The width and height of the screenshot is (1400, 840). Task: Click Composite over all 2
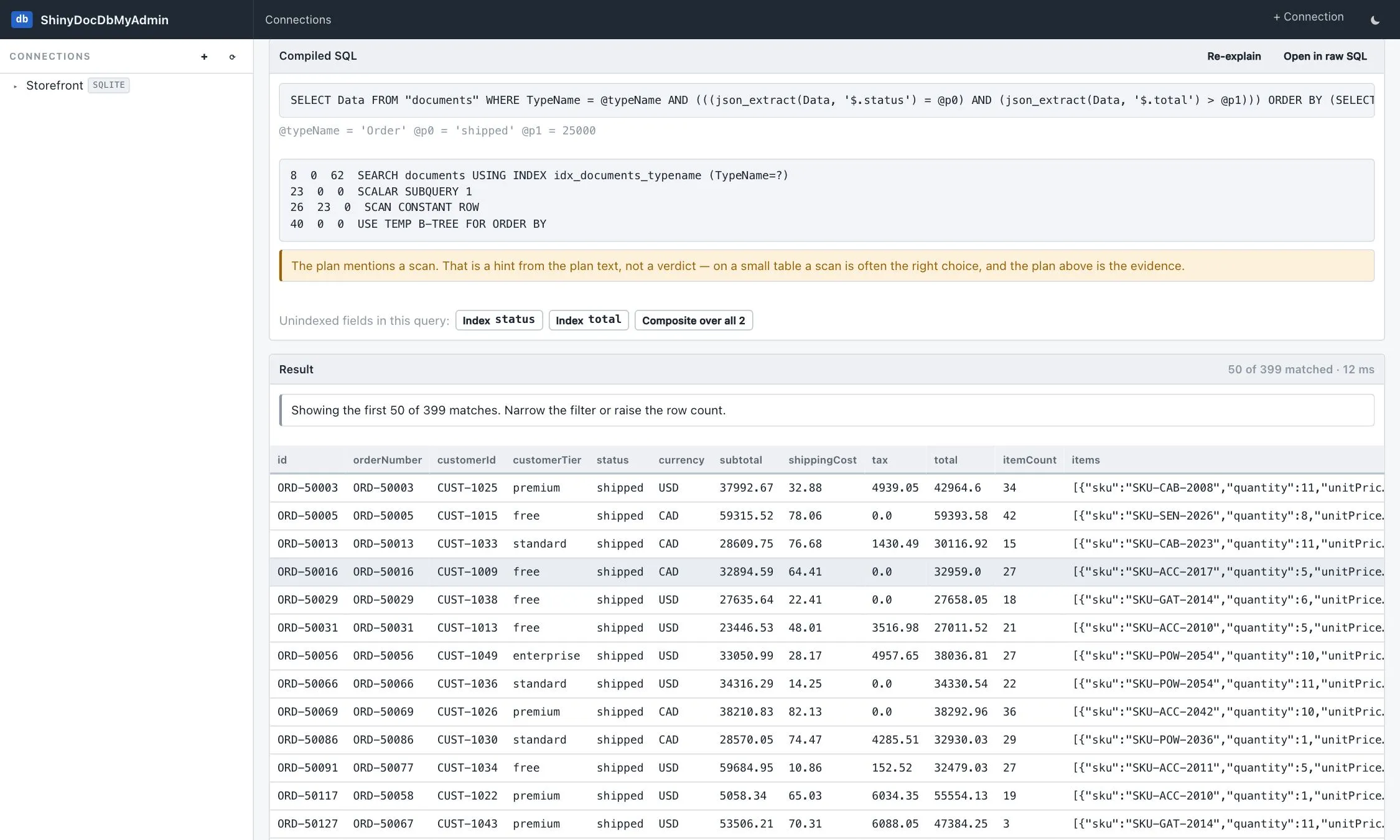(694, 320)
